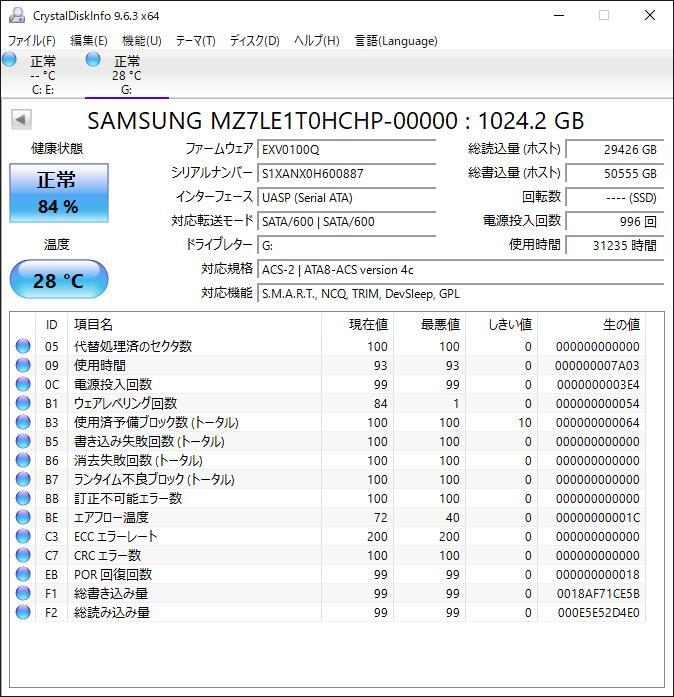The width and height of the screenshot is (674, 697).
Task: Click status orb of row BE エアフロー温度
Action: pyautogui.click(x=23, y=517)
